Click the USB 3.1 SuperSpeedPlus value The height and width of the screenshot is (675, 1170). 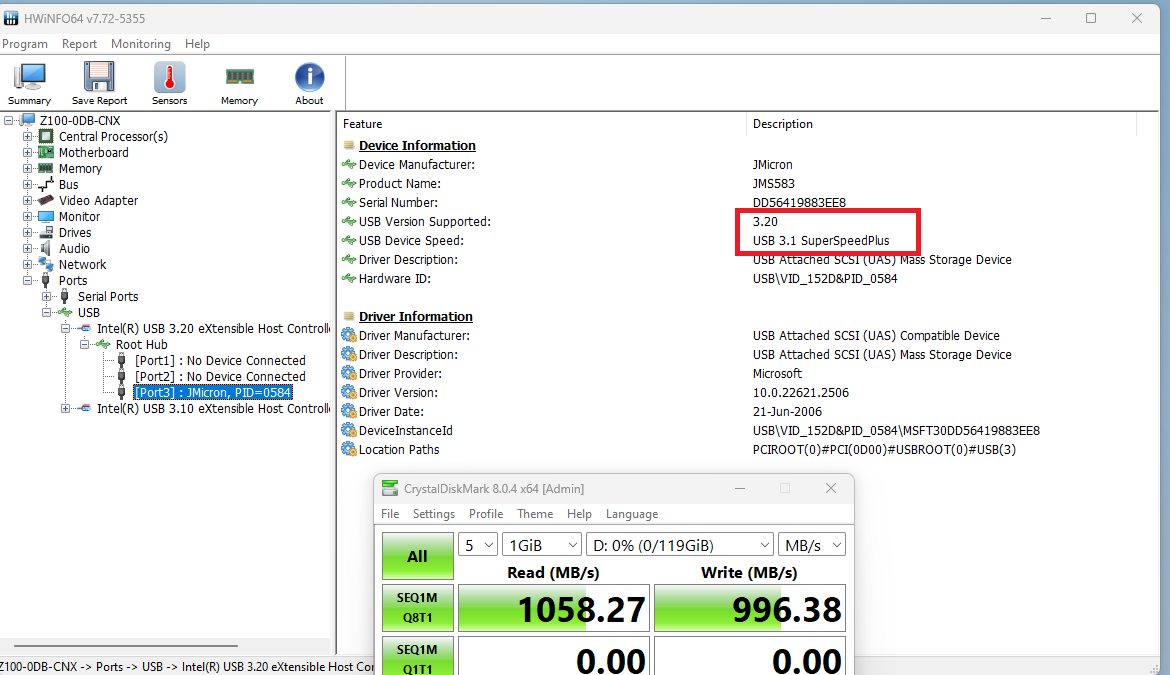click(x=821, y=240)
